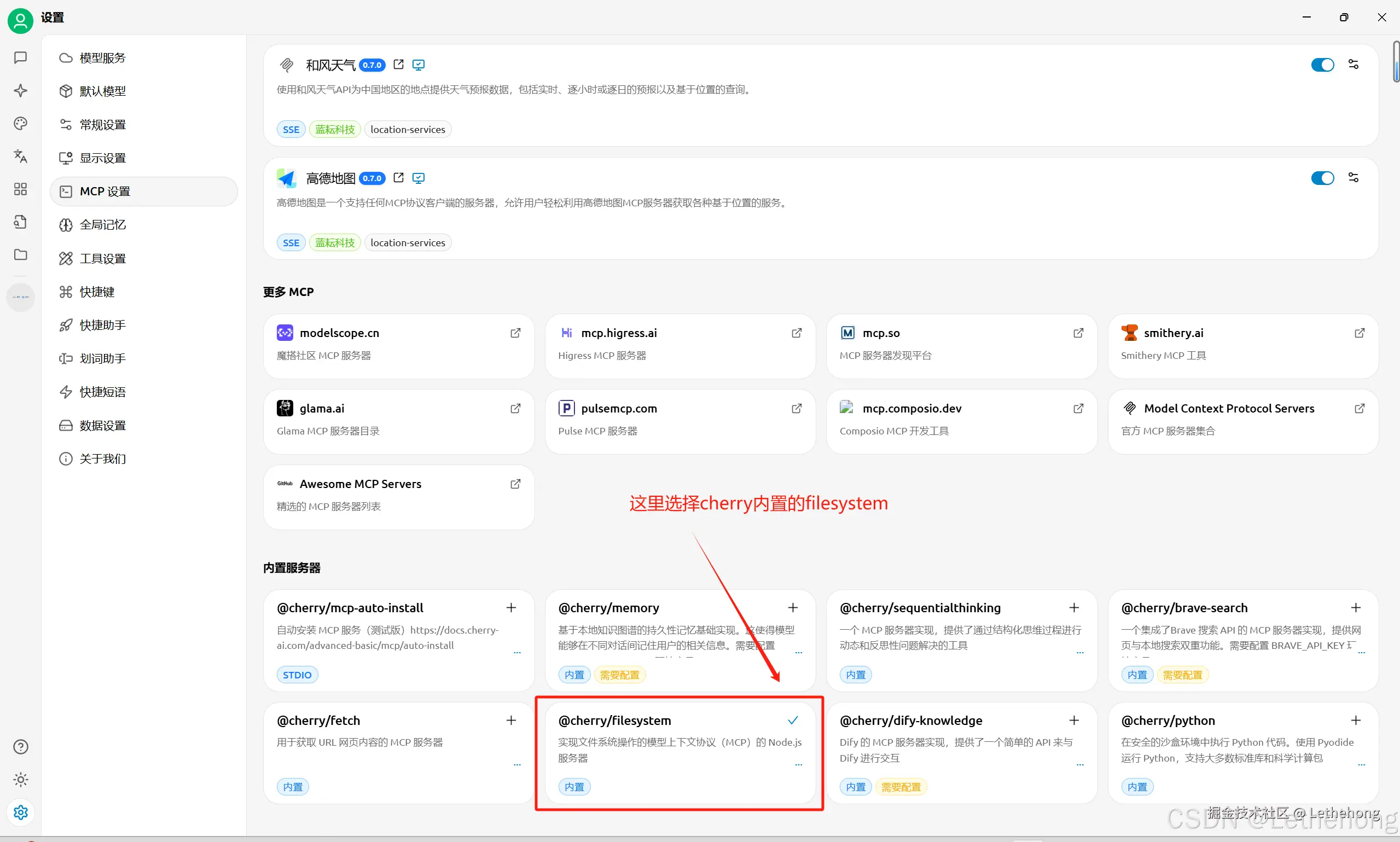Open external link icon beside 高德地图
The width and height of the screenshot is (1400, 842).
(398, 178)
